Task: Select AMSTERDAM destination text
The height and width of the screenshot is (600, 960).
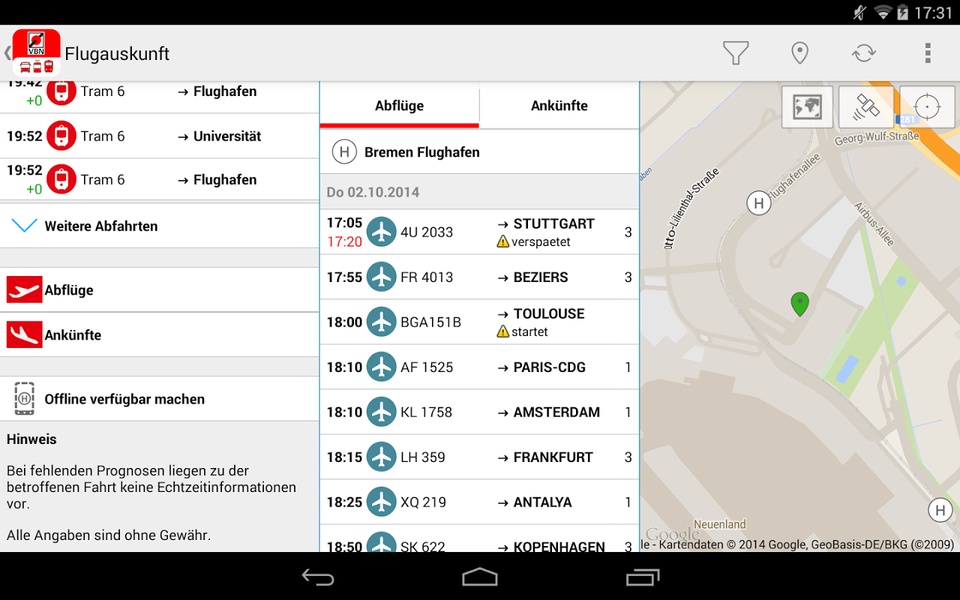Action: [557, 412]
